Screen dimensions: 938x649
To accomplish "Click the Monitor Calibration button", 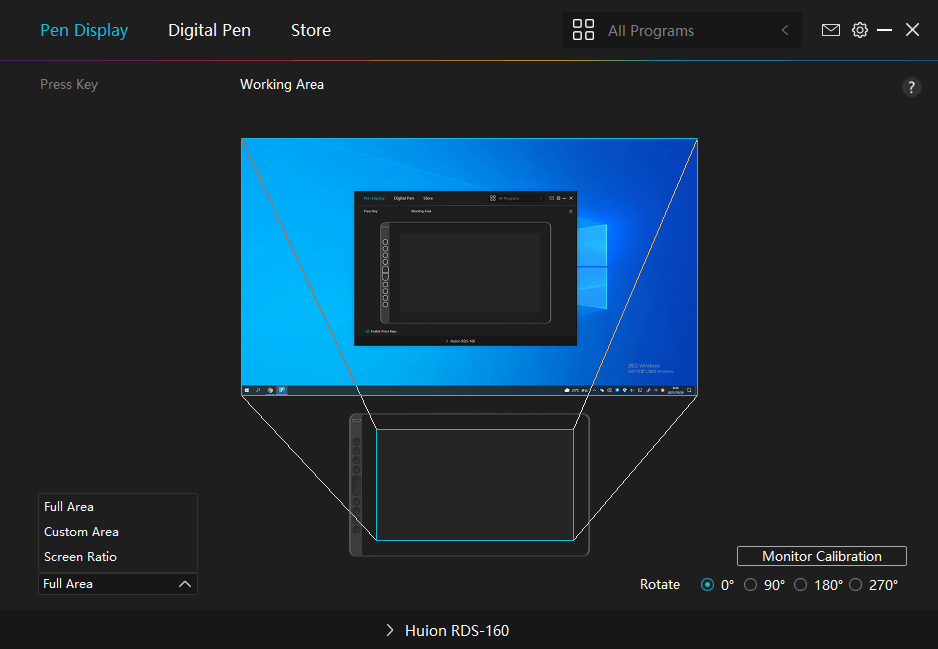I will [x=821, y=556].
